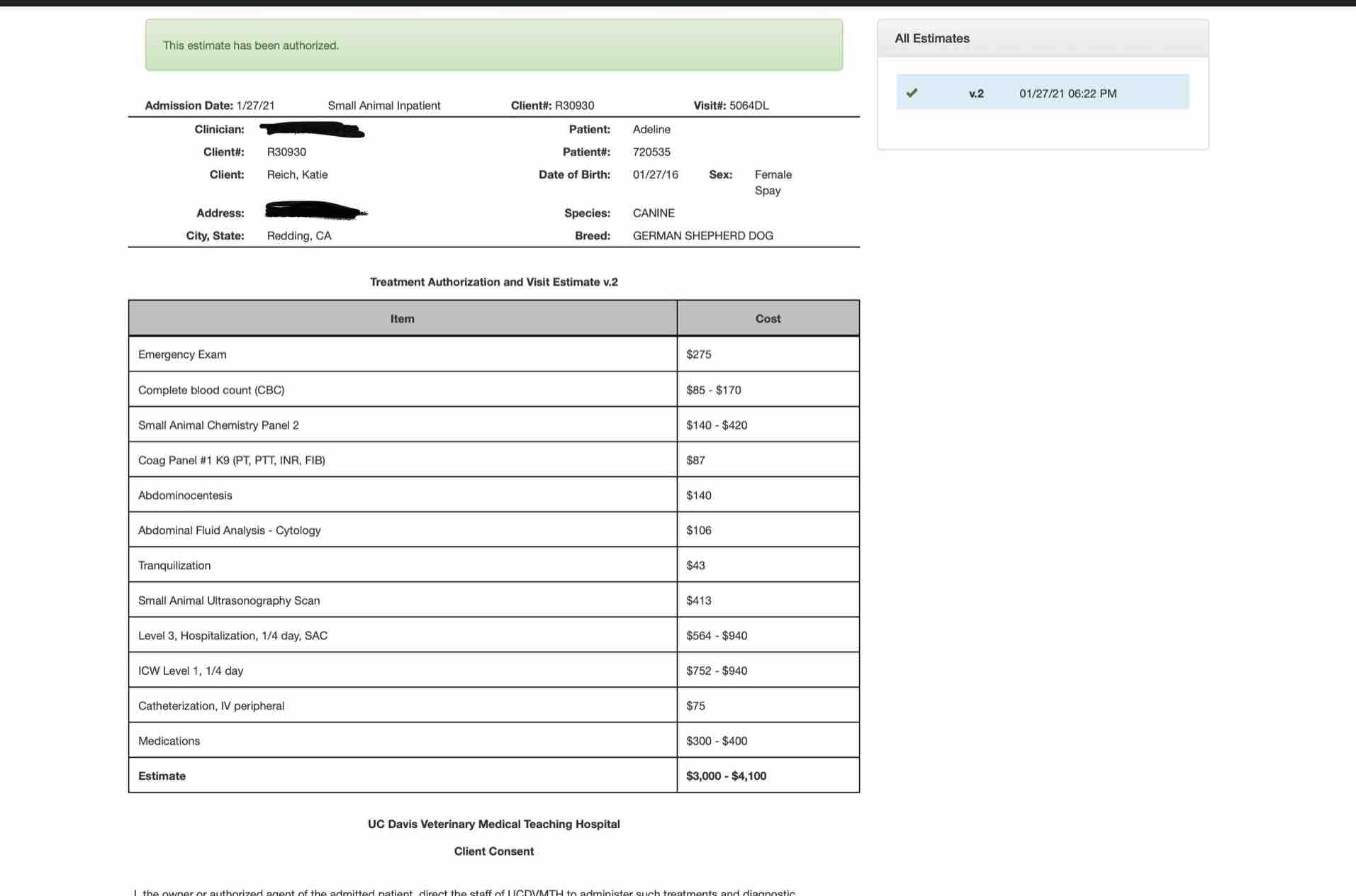Select the v.2 estimate entry
The image size is (1356, 896).
(1042, 92)
